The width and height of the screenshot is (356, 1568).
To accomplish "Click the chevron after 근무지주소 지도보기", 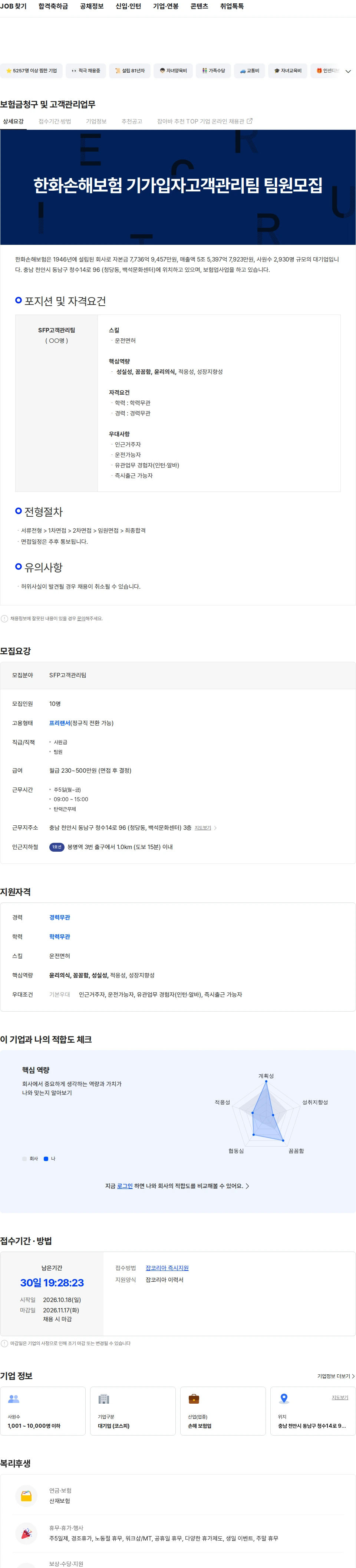I will pos(215,828).
